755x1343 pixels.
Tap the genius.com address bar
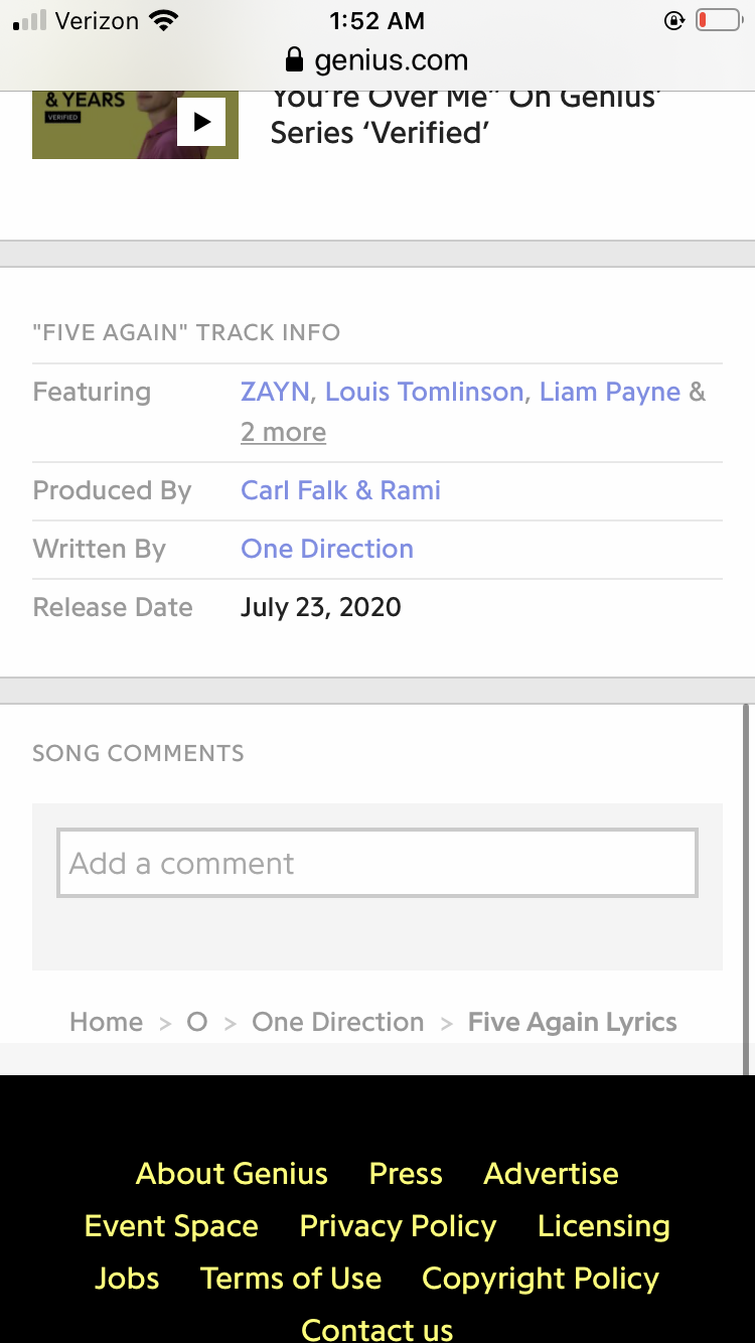(x=391, y=61)
